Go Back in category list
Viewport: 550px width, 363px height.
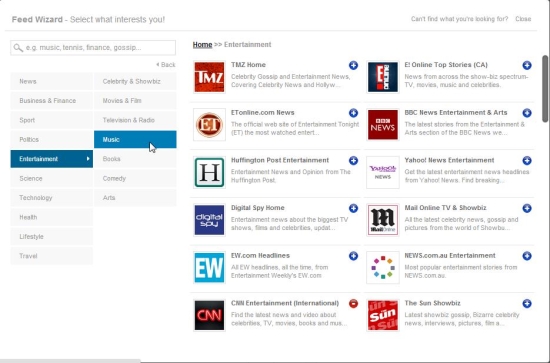pos(166,65)
